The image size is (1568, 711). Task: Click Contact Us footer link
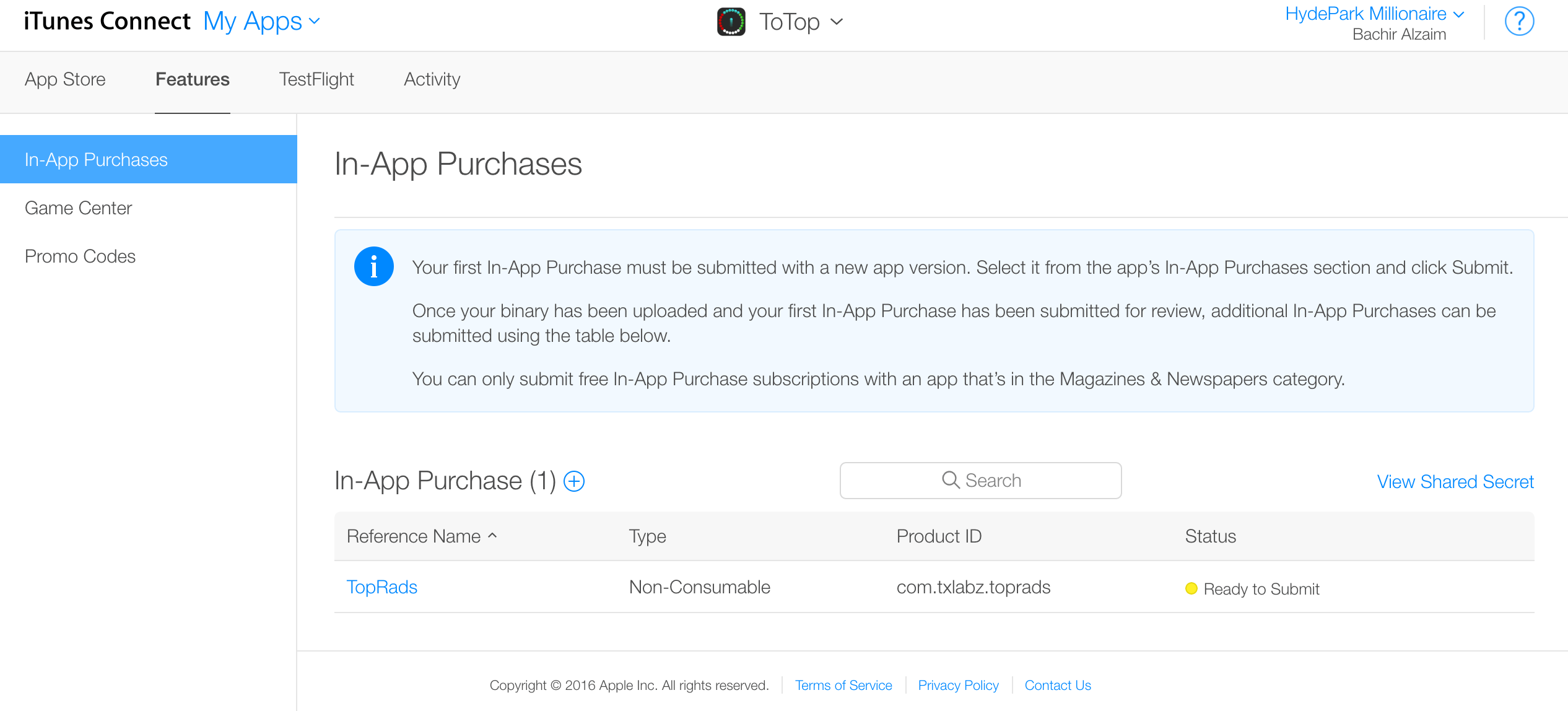(x=1058, y=685)
